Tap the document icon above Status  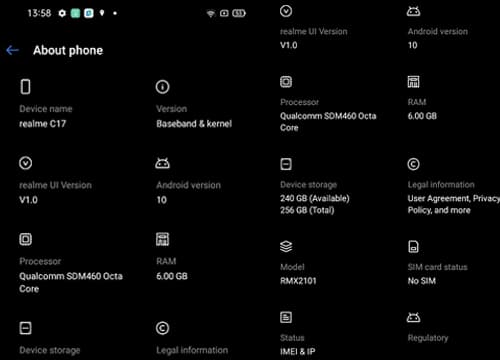click(x=286, y=317)
